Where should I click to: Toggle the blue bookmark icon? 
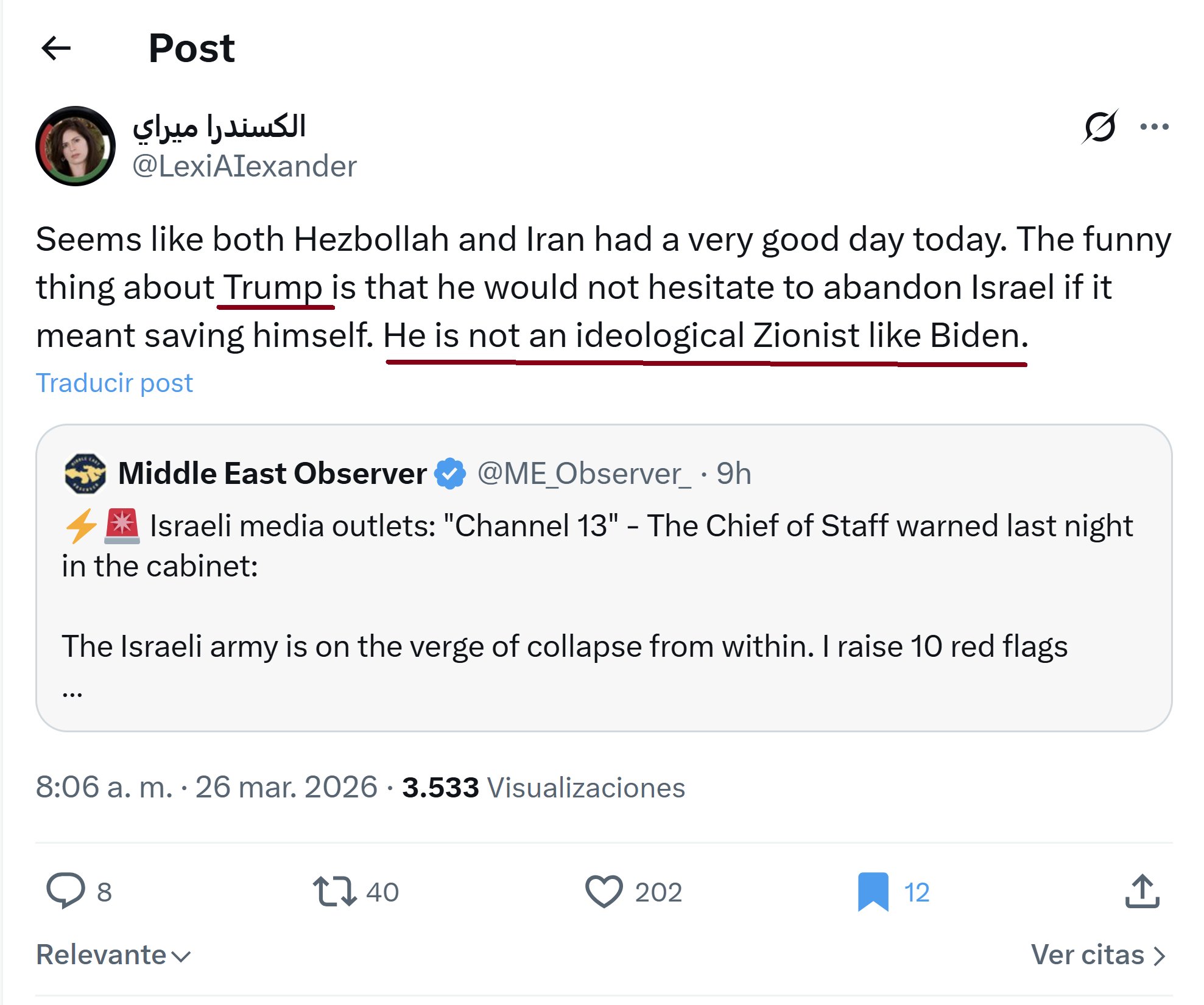(873, 891)
